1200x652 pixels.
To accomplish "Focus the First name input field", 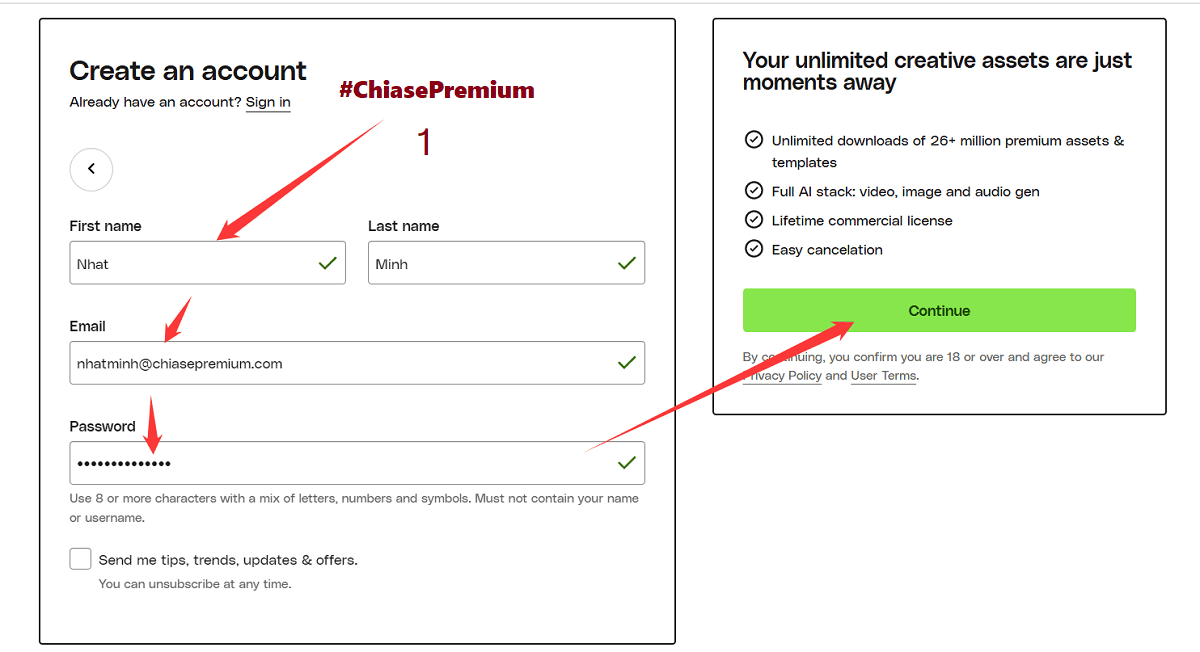I will pyautogui.click(x=190, y=263).
